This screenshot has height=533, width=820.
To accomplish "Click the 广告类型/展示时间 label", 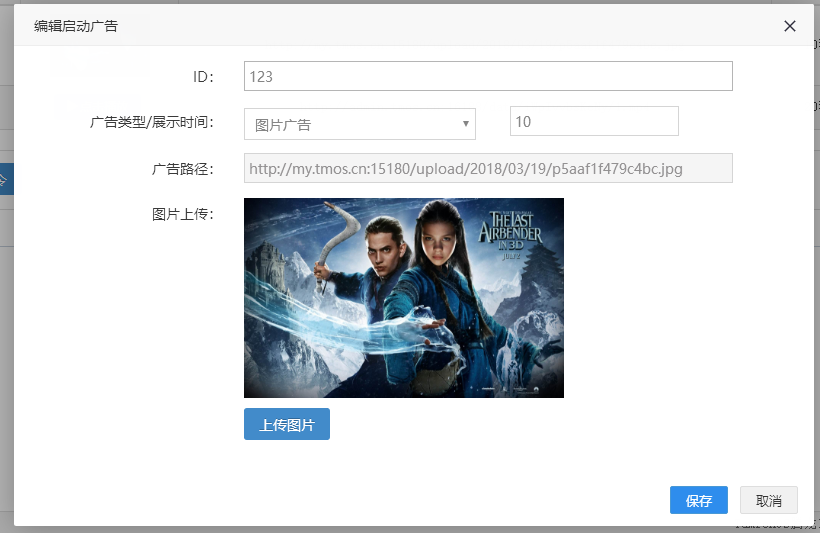I will [x=152, y=122].
